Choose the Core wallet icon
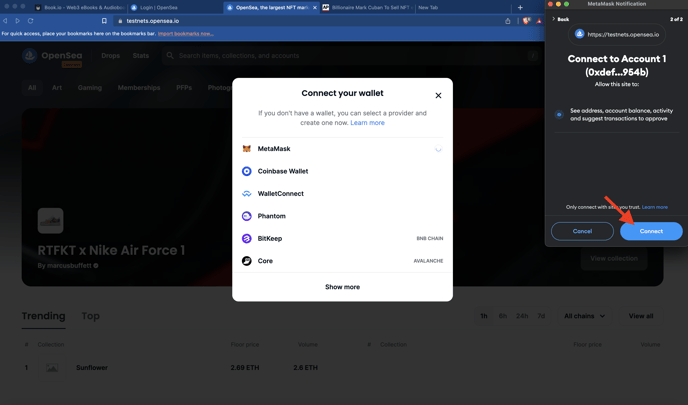Image resolution: width=688 pixels, height=405 pixels. tap(247, 261)
